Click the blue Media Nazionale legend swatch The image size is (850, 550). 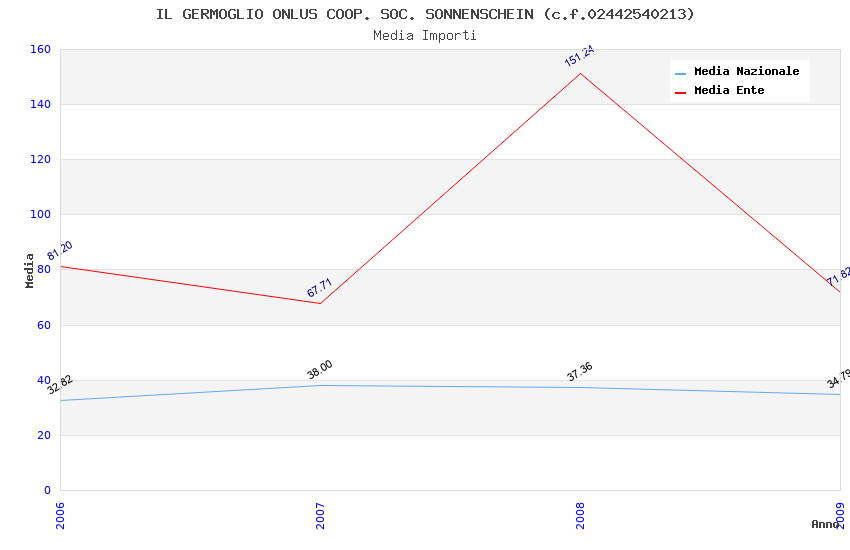pyautogui.click(x=680, y=73)
